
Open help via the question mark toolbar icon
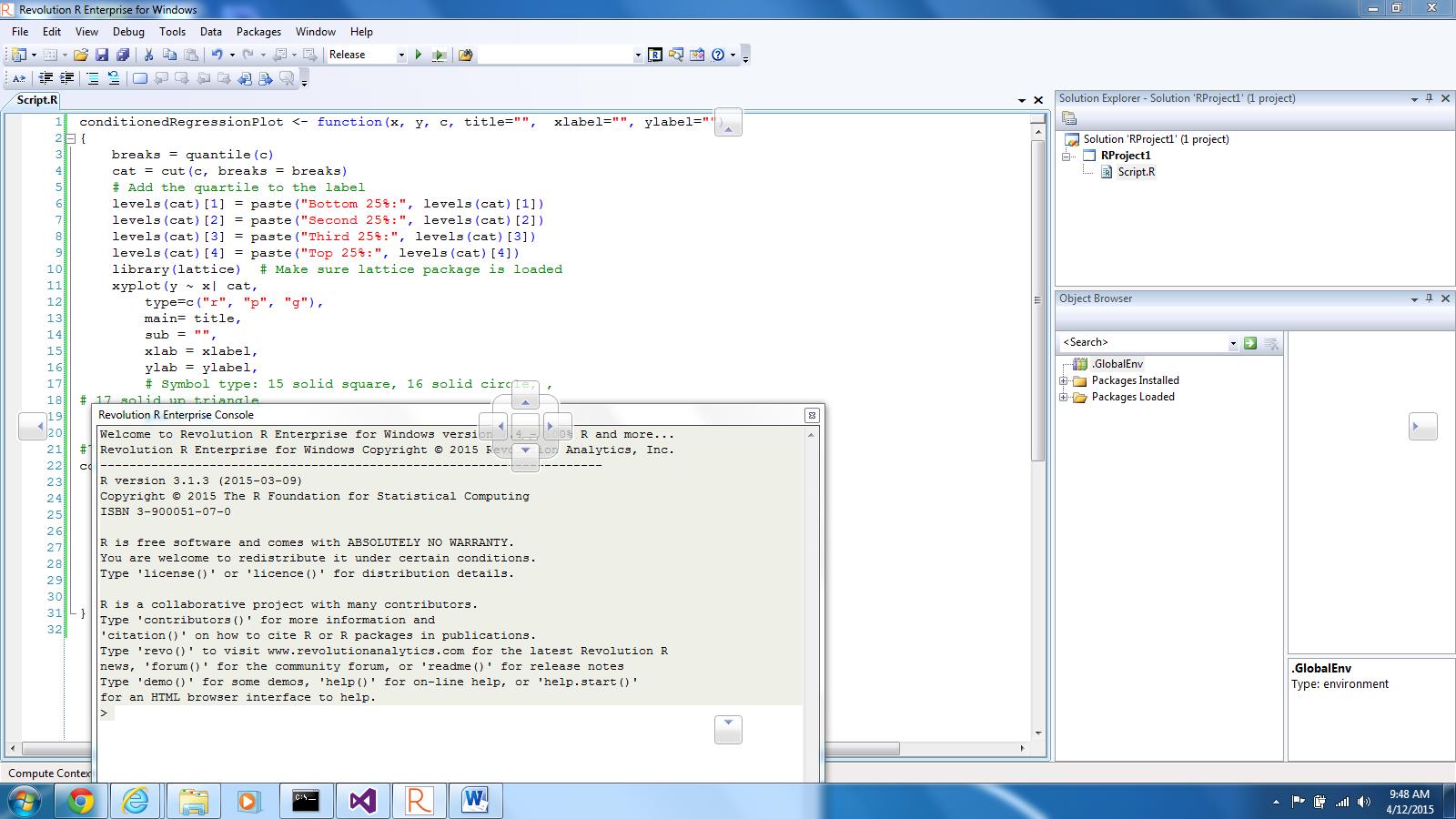718,55
